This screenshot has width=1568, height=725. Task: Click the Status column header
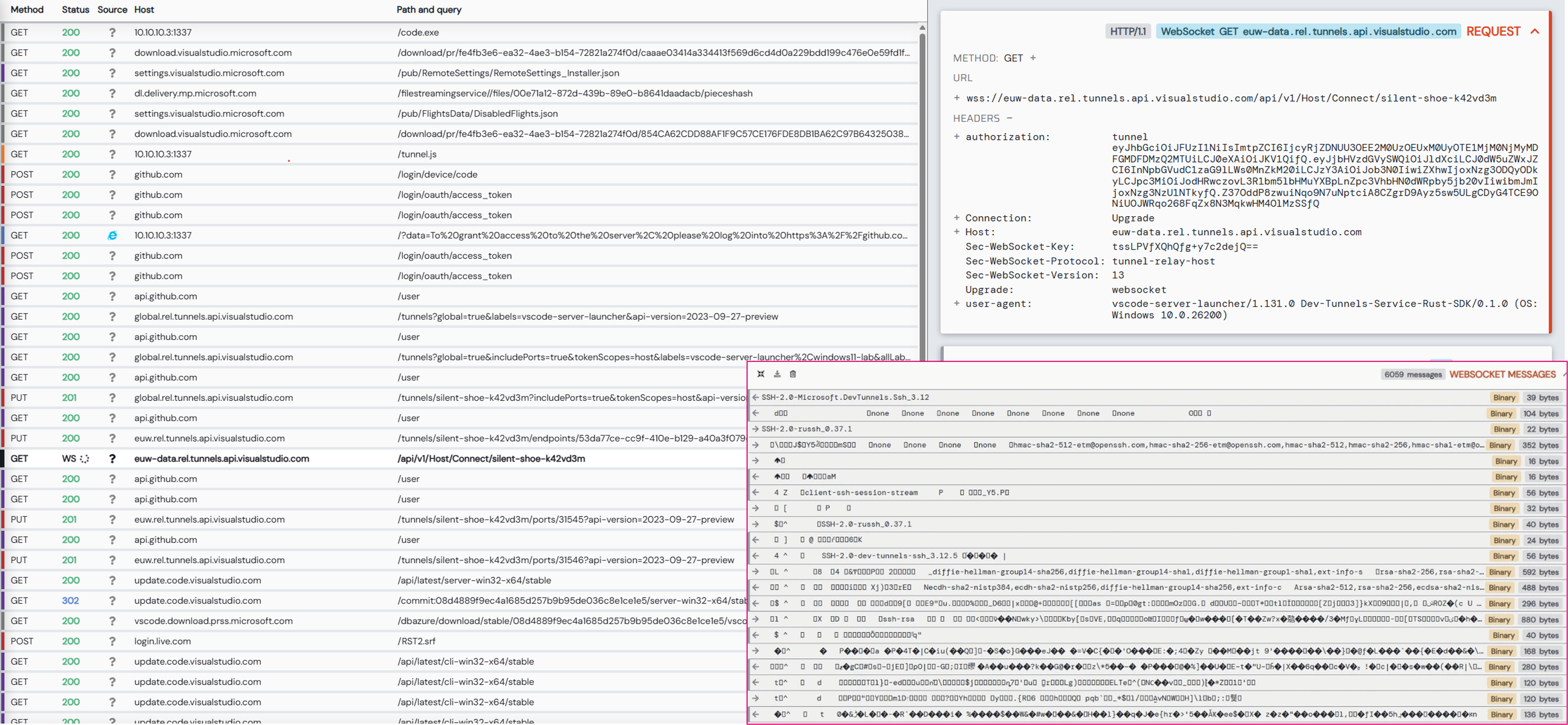coord(75,10)
